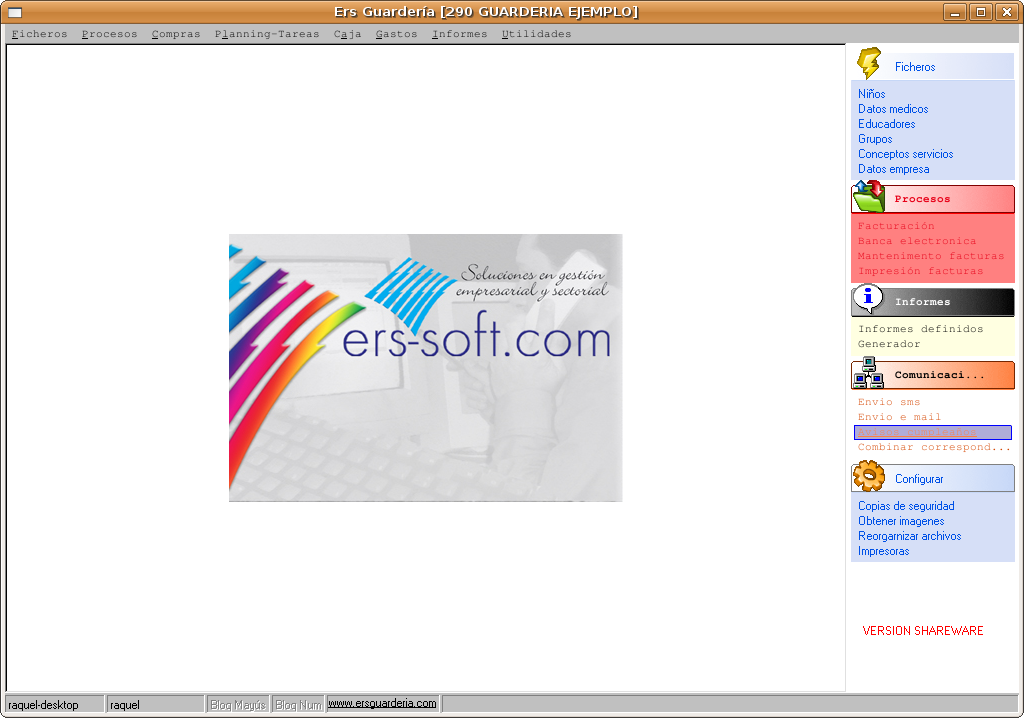The width and height of the screenshot is (1024, 718).
Task: Open Envio e mail link
Action: point(899,417)
